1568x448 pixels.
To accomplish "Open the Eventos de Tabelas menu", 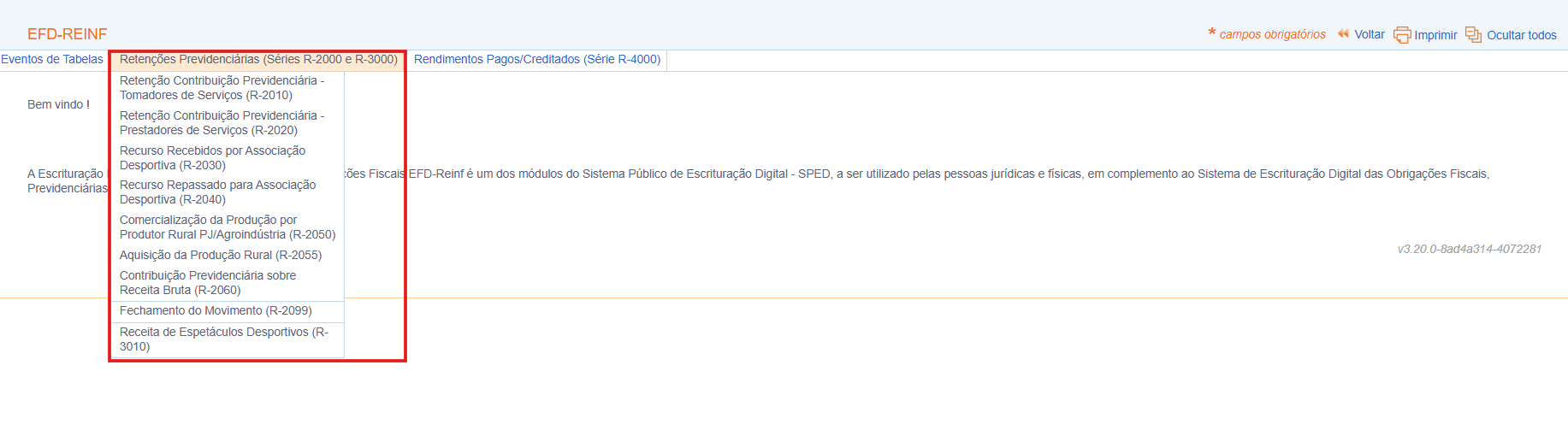I will (x=52, y=59).
